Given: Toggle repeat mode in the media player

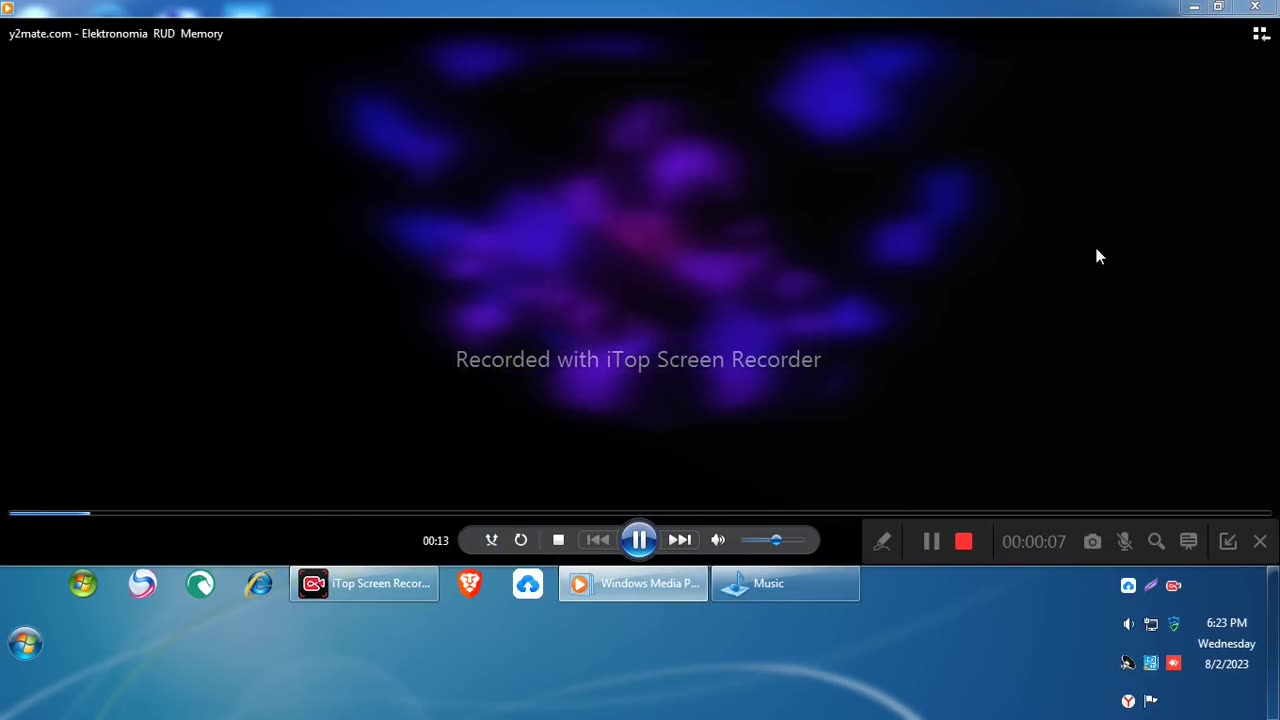Looking at the screenshot, I should [521, 540].
